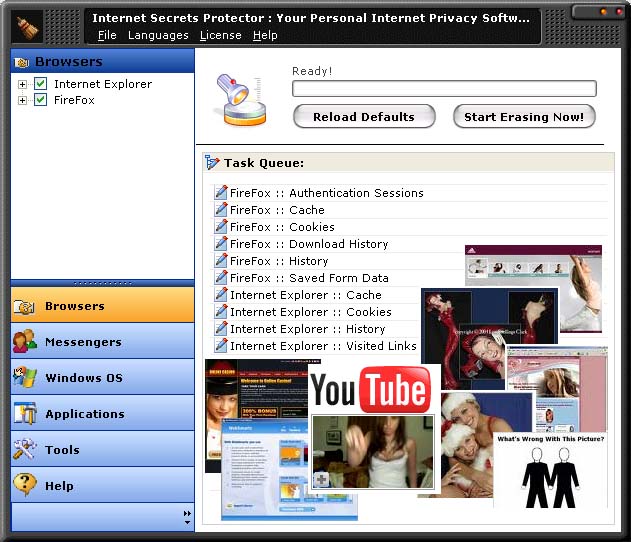The width and height of the screenshot is (631, 542).
Task: Switch to the Applications section
Action: pos(103,413)
